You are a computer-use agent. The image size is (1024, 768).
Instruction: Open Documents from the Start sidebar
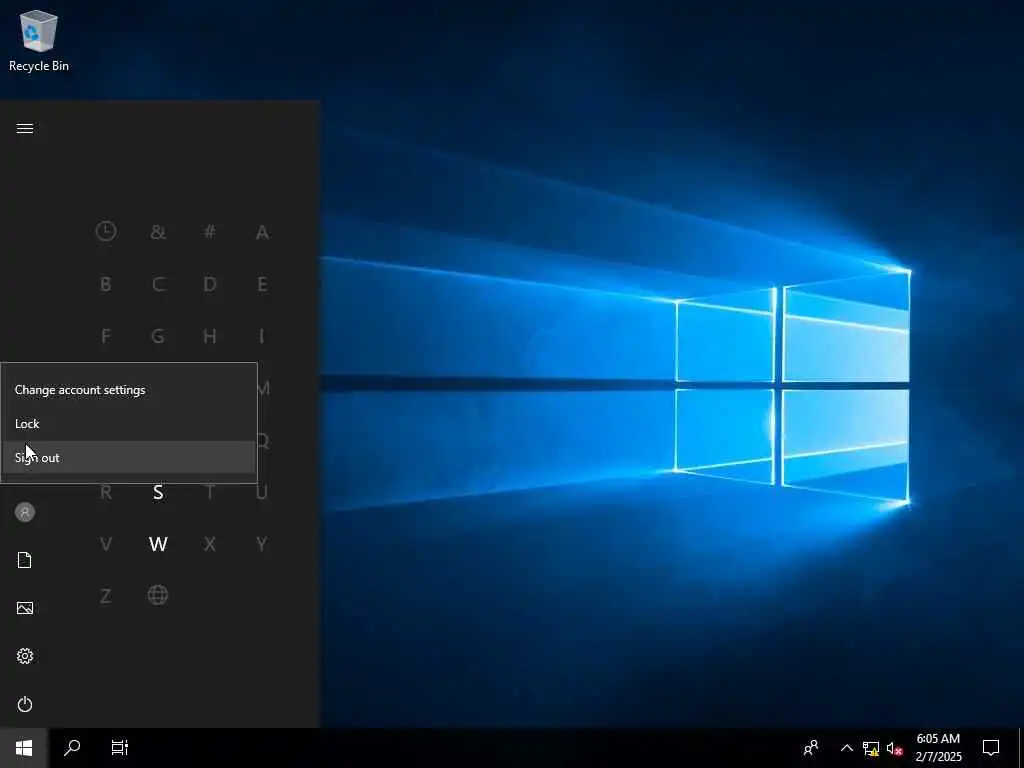pyautogui.click(x=25, y=560)
